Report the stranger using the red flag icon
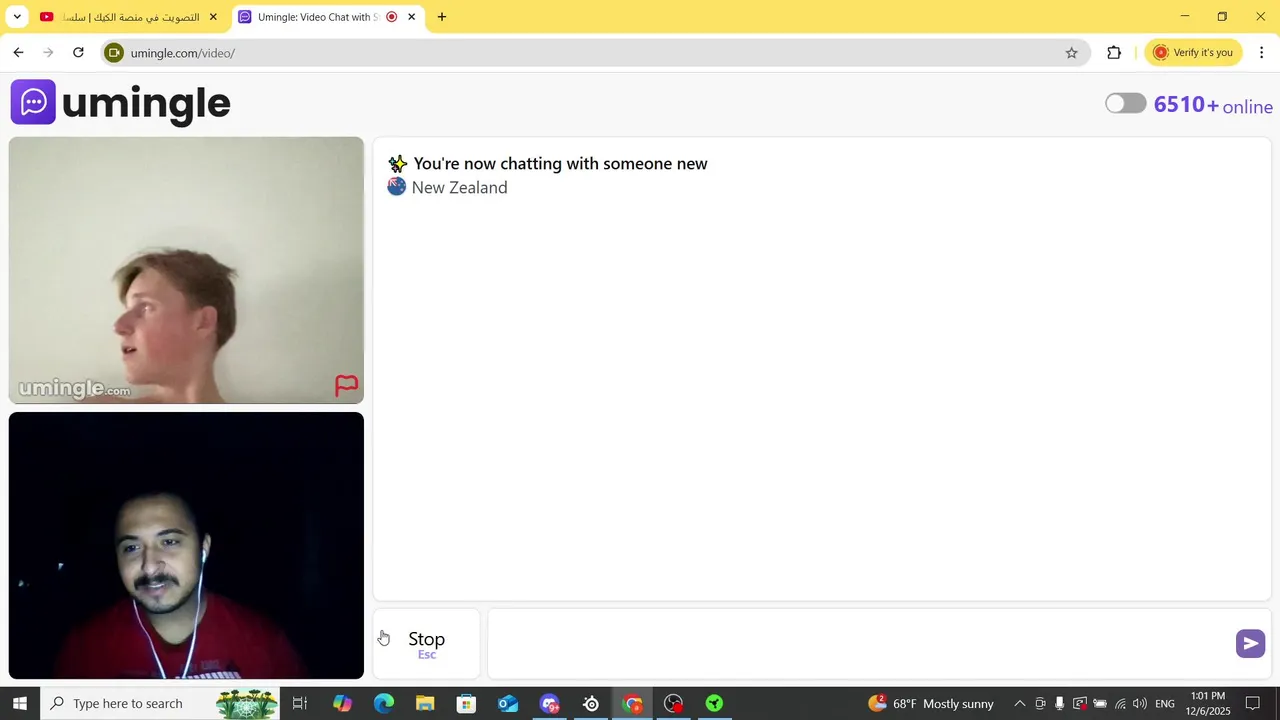This screenshot has width=1280, height=720. tap(346, 385)
